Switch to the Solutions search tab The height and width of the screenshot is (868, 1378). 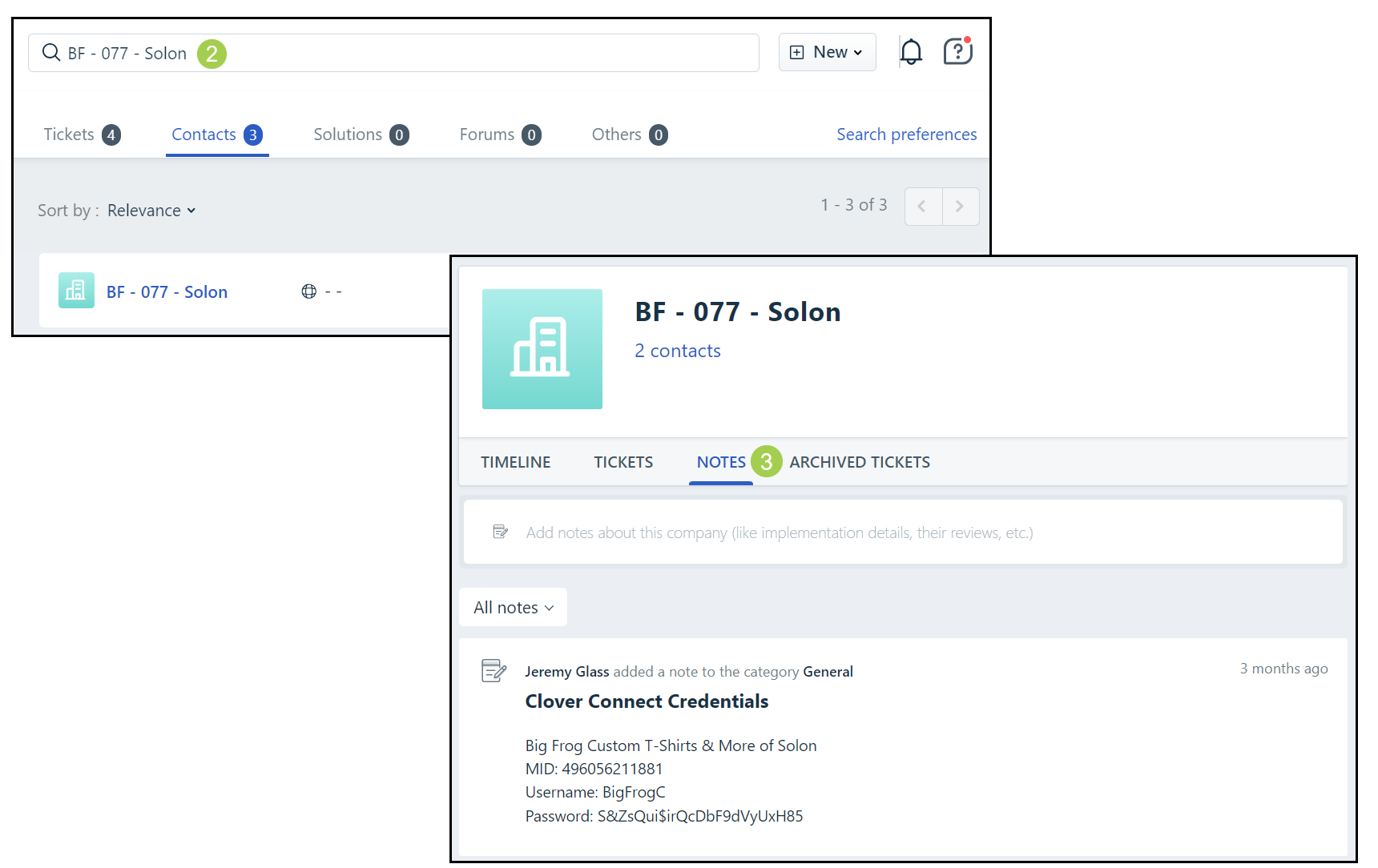pyautogui.click(x=361, y=135)
